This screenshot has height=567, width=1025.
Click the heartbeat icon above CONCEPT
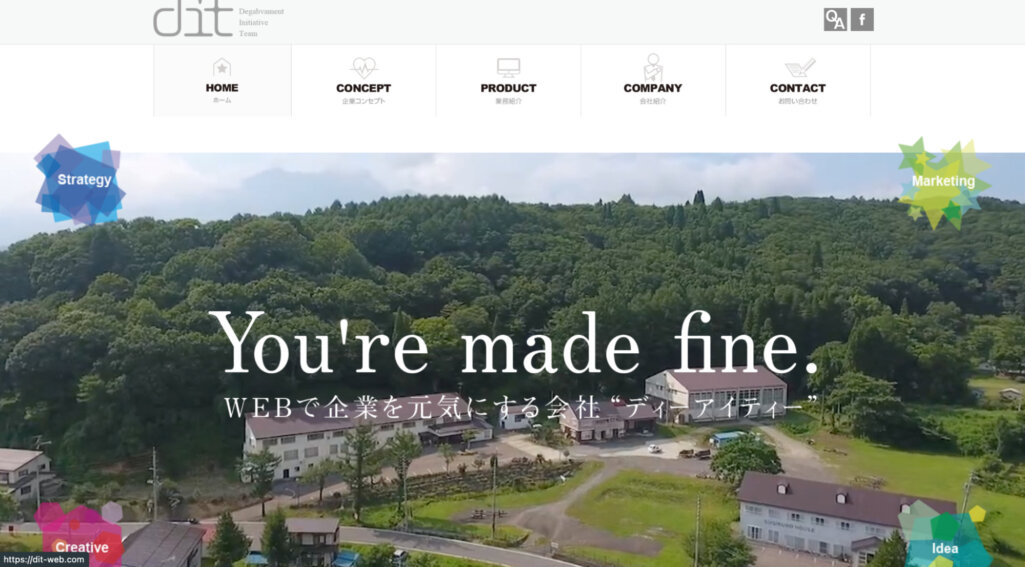[x=363, y=67]
